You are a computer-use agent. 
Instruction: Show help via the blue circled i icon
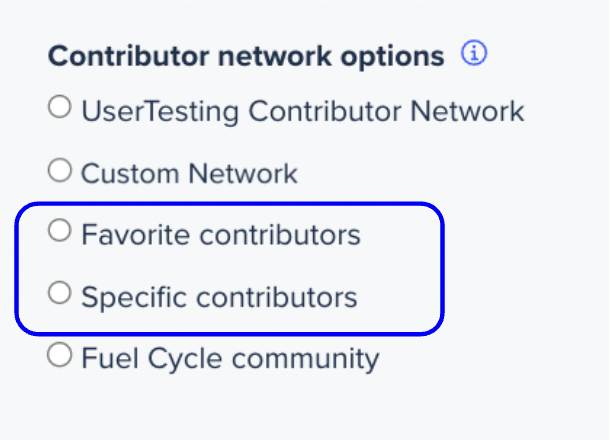click(473, 53)
